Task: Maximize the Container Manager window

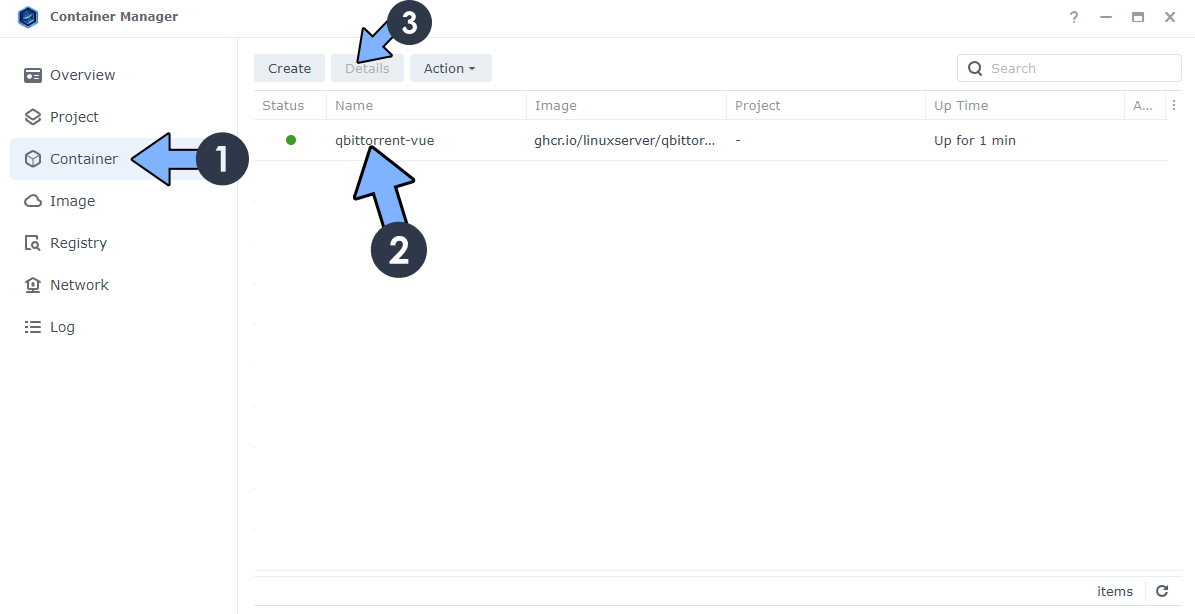Action: [x=1138, y=17]
